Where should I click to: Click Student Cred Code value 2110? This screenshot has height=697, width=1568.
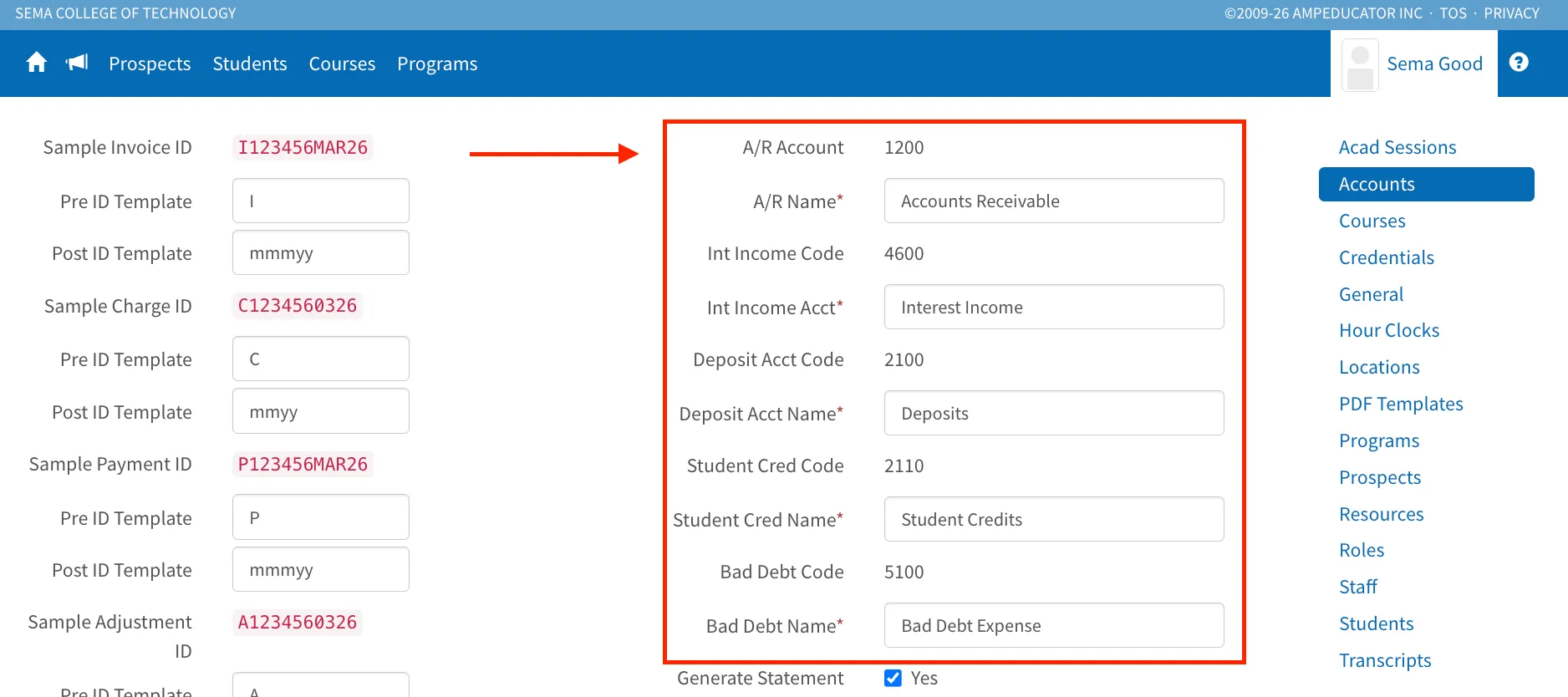[x=904, y=466]
